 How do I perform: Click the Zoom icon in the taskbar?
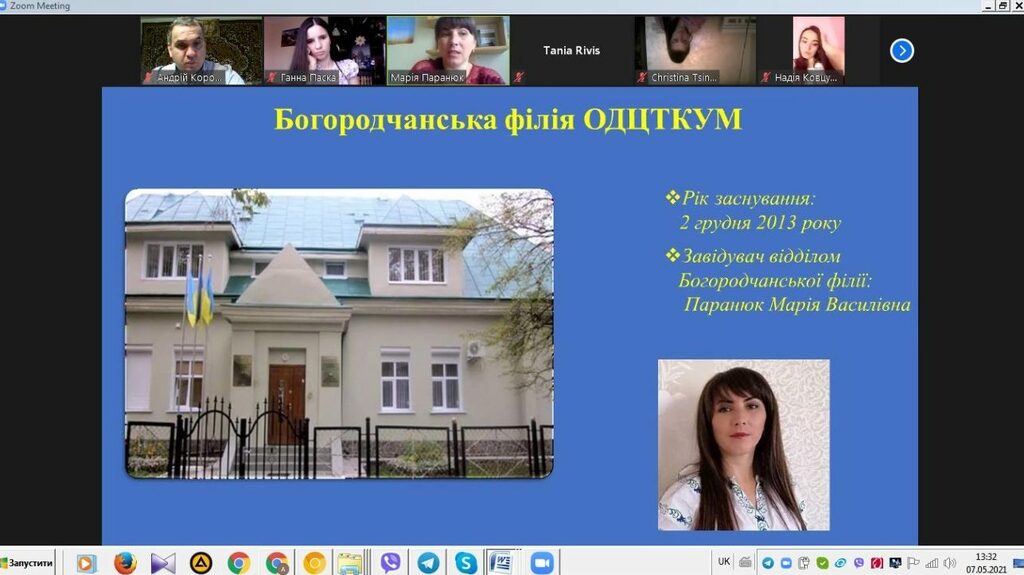[x=542, y=562]
